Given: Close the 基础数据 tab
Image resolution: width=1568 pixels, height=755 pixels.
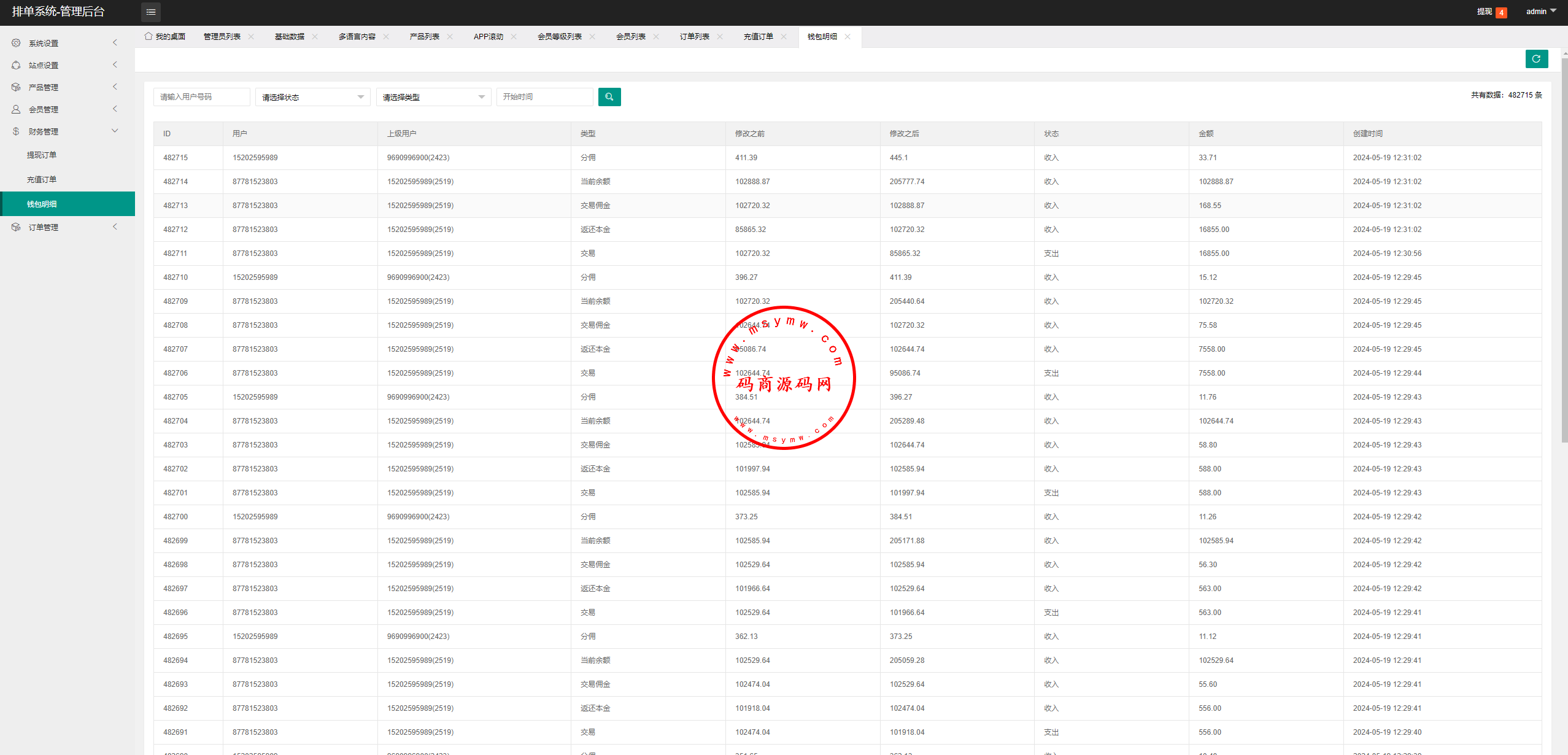Looking at the screenshot, I should tap(315, 37).
